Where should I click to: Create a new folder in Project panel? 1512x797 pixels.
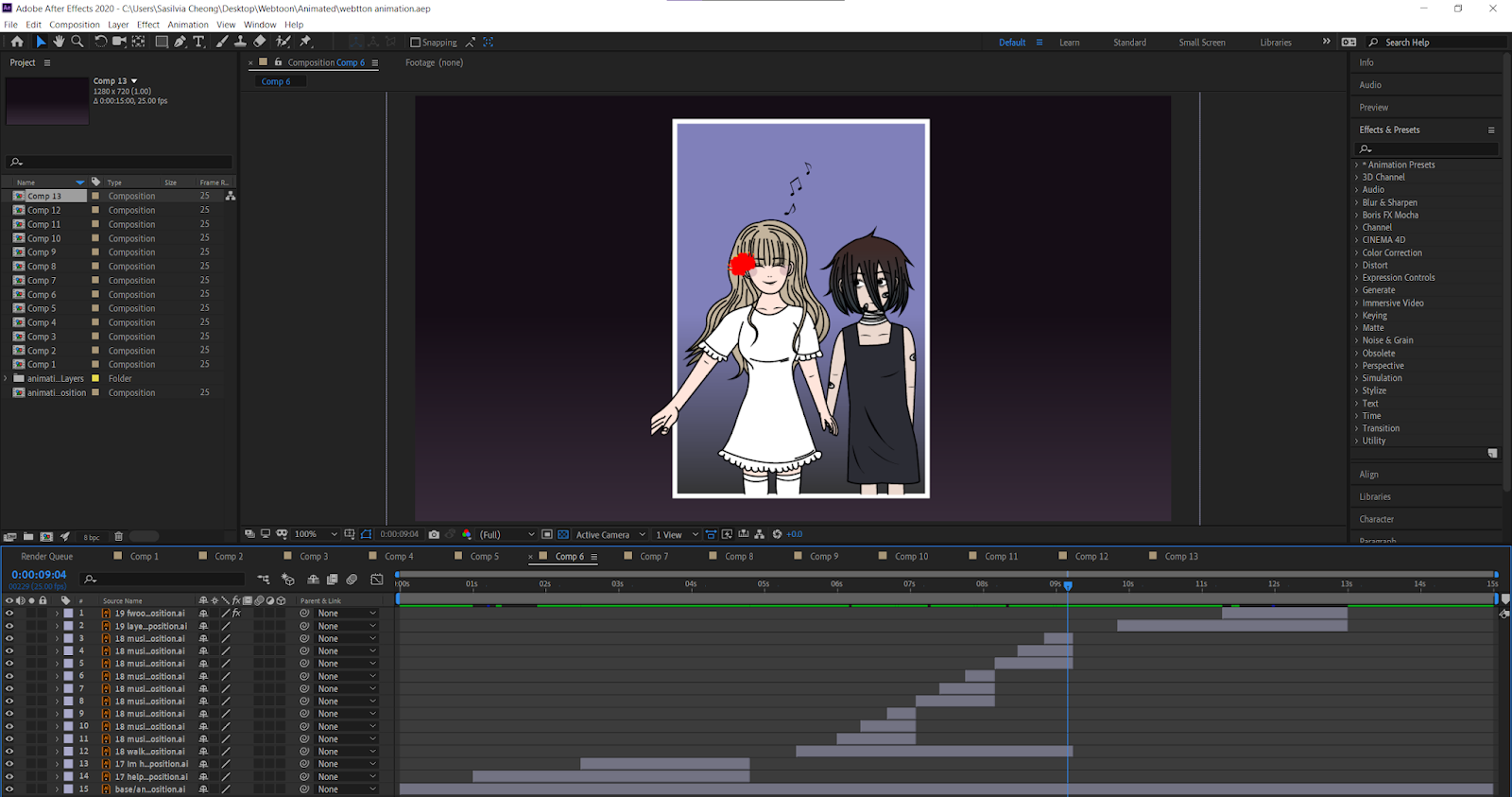28,536
